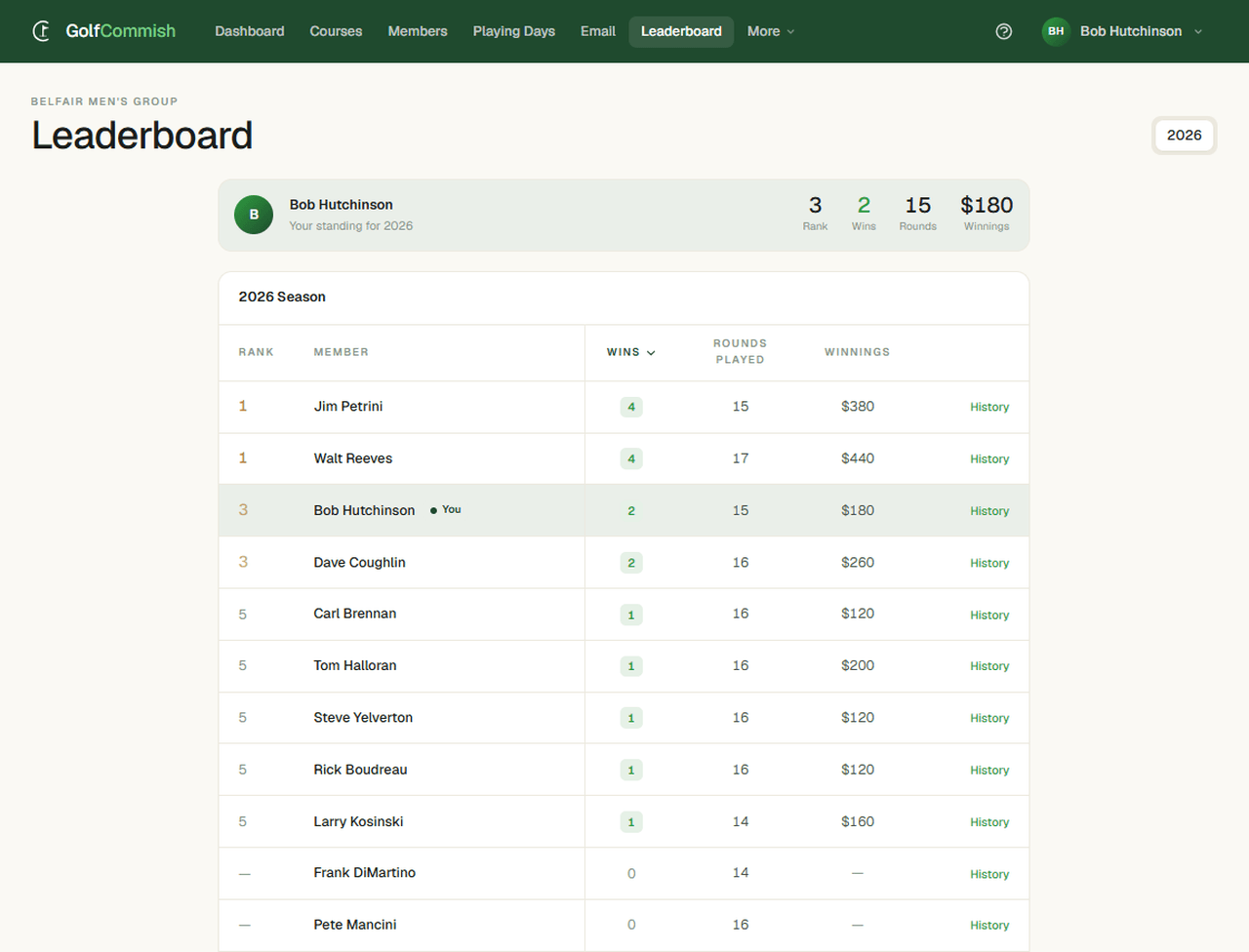Click Larry Kosinski's $160 winnings
The width and height of the screenshot is (1249, 952).
858,821
